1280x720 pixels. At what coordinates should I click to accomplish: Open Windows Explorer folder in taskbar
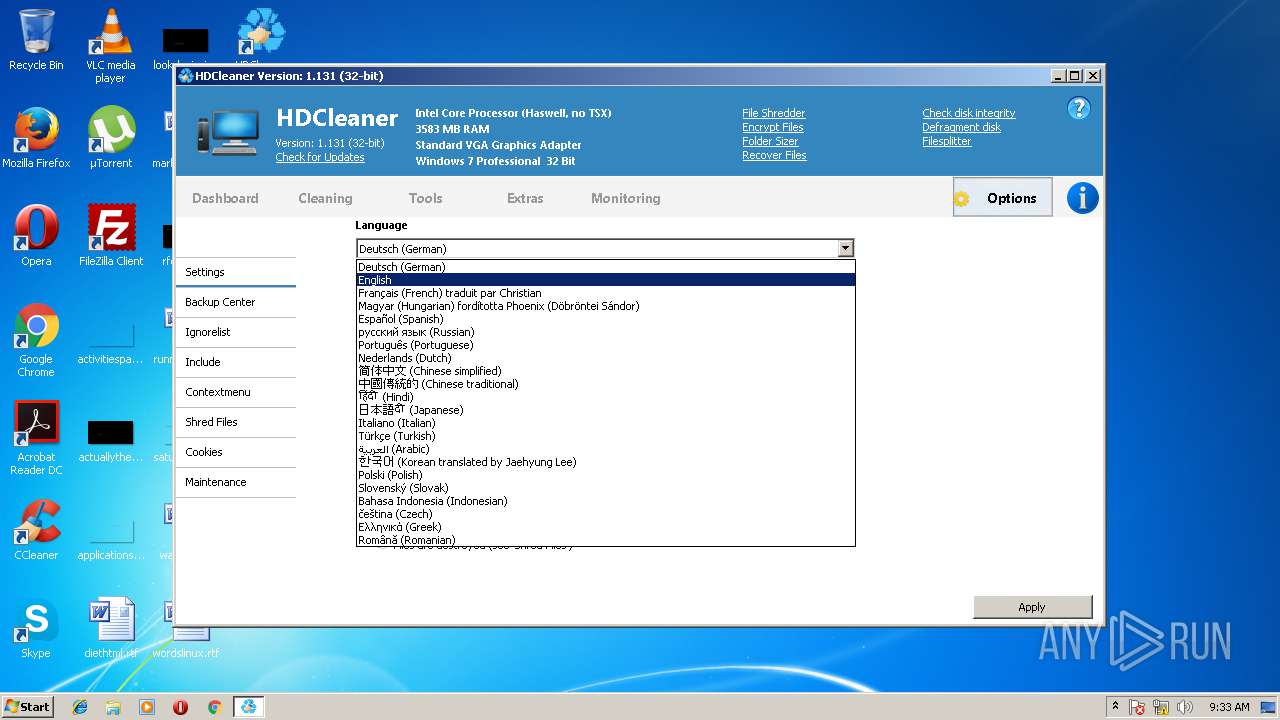click(113, 707)
